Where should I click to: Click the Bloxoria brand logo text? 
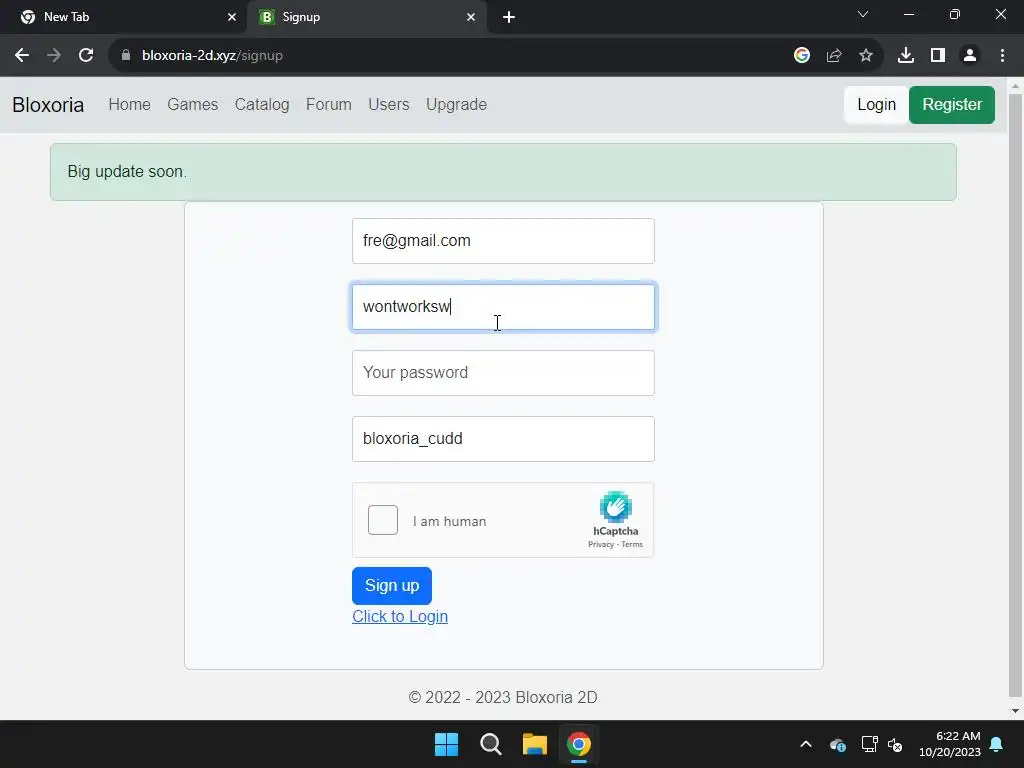(x=48, y=104)
